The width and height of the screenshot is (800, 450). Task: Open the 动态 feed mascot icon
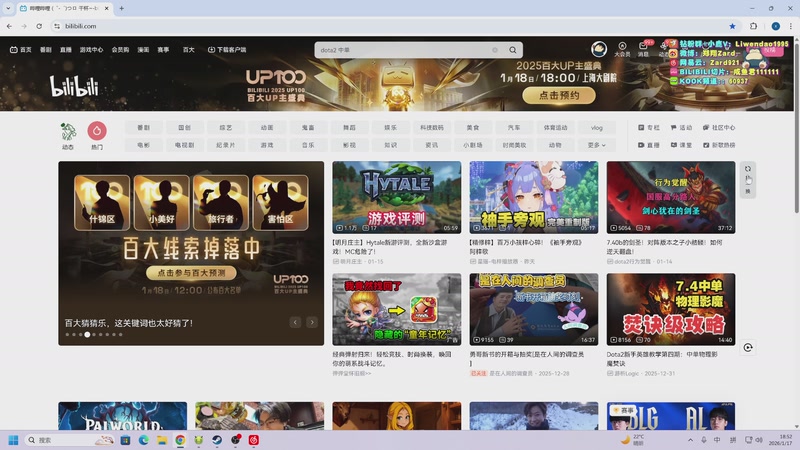68,132
